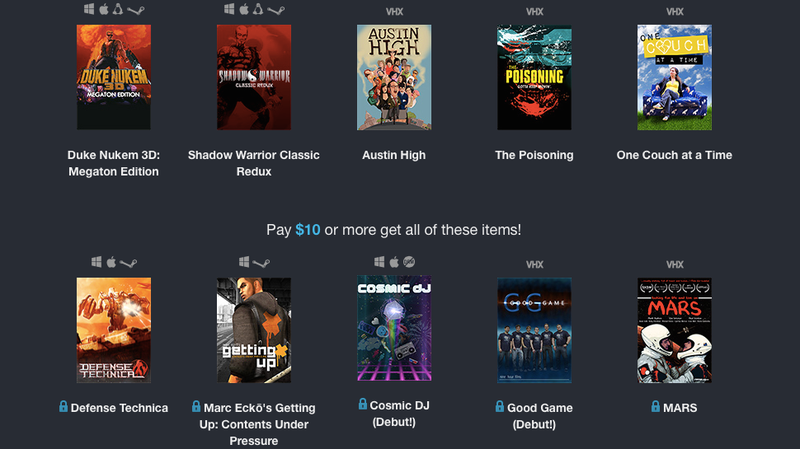The image size is (800, 449).
Task: Click the lock icon beside Defense Technica
Action: click(x=63, y=407)
